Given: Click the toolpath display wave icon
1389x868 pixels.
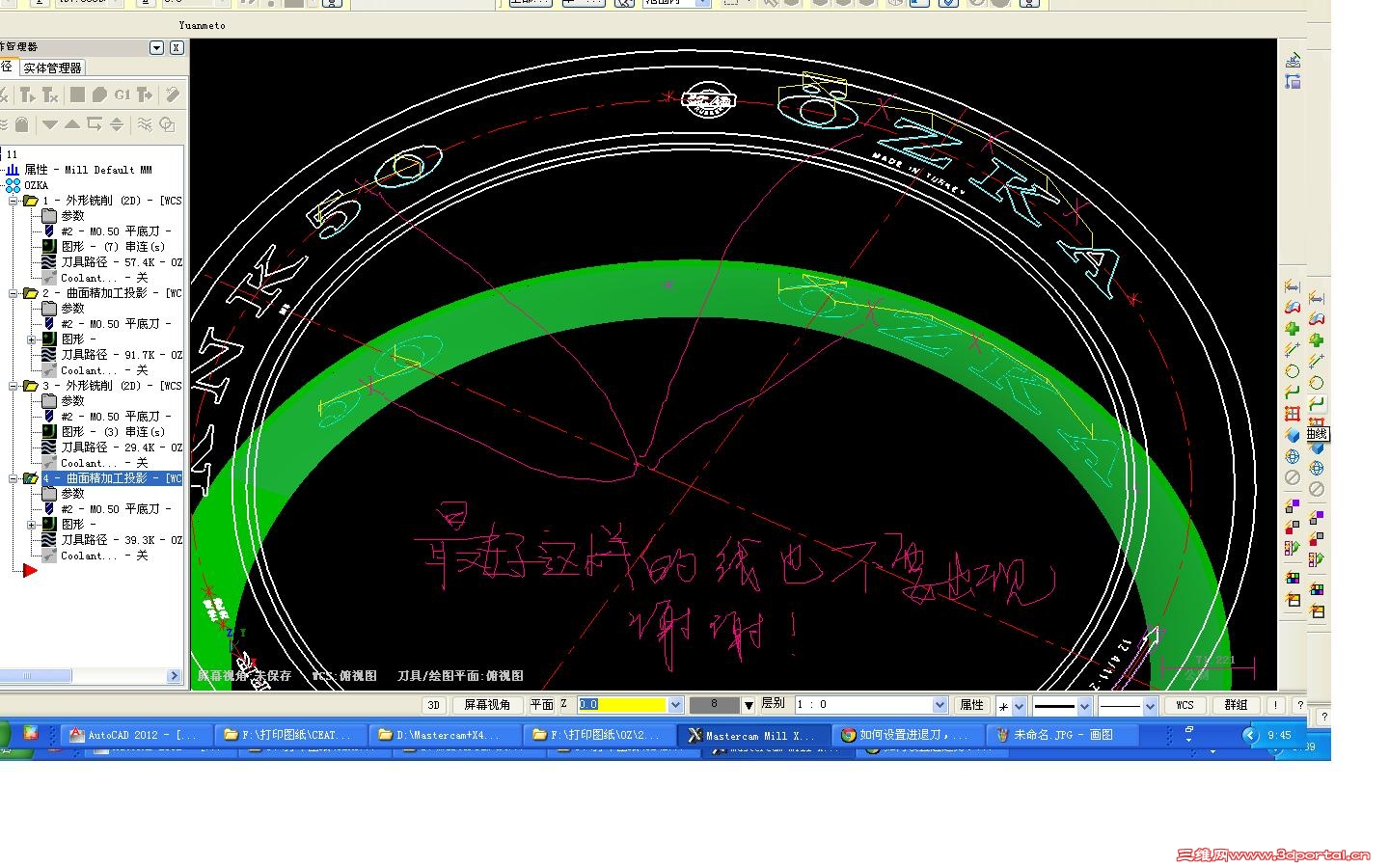Looking at the screenshot, I should (x=145, y=124).
